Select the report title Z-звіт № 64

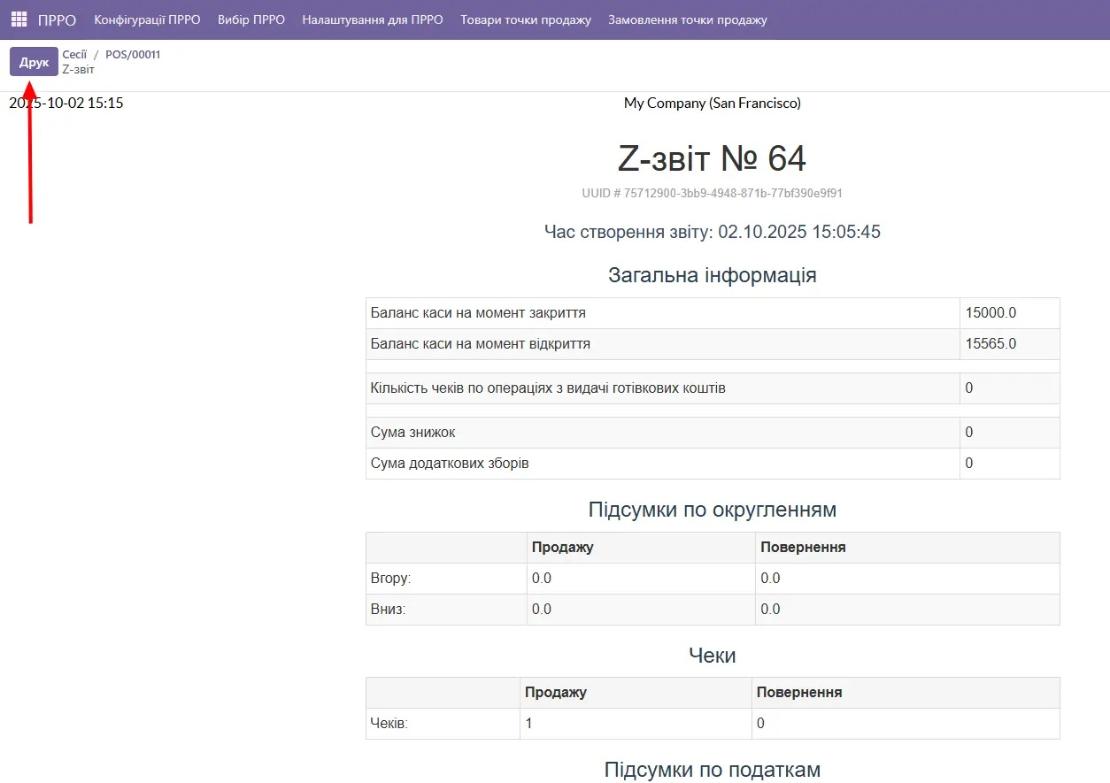click(713, 158)
